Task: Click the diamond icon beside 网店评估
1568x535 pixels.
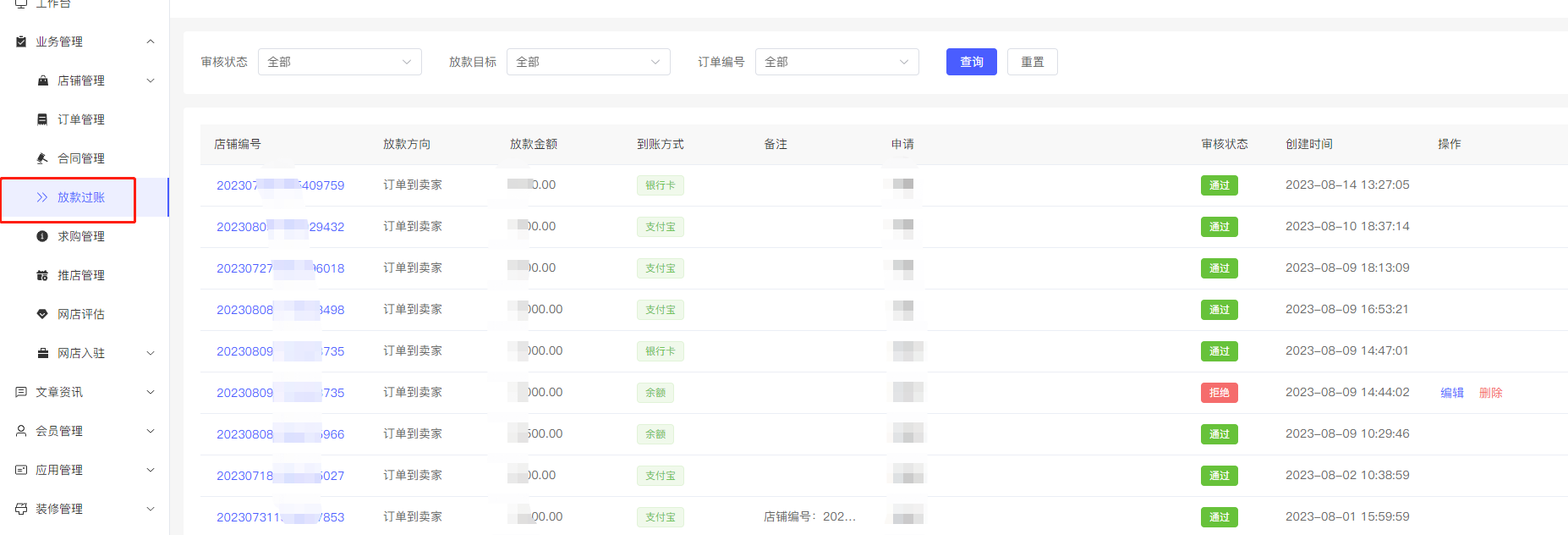Action: click(42, 314)
